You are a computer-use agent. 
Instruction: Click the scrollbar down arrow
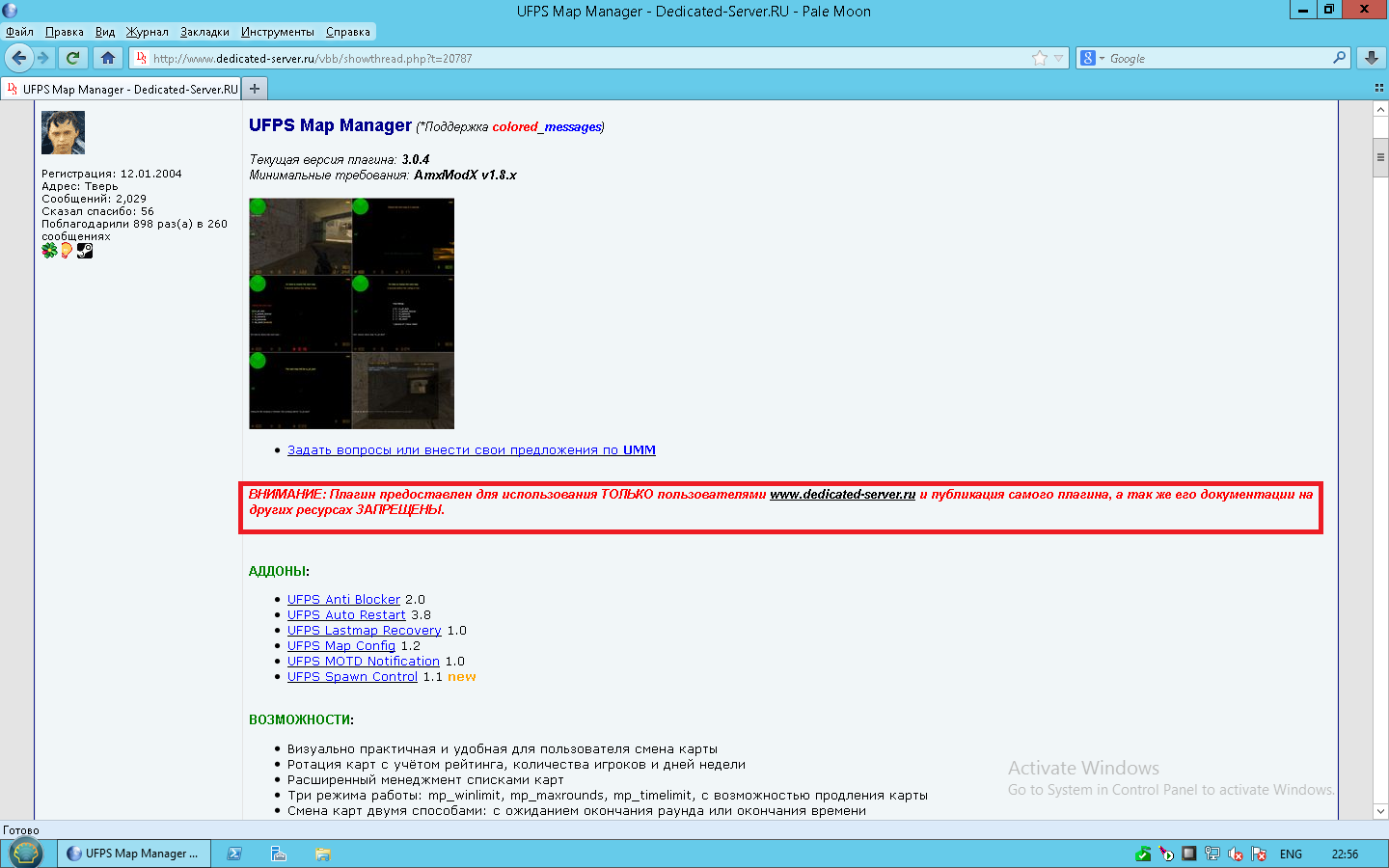pyautogui.click(x=1380, y=811)
